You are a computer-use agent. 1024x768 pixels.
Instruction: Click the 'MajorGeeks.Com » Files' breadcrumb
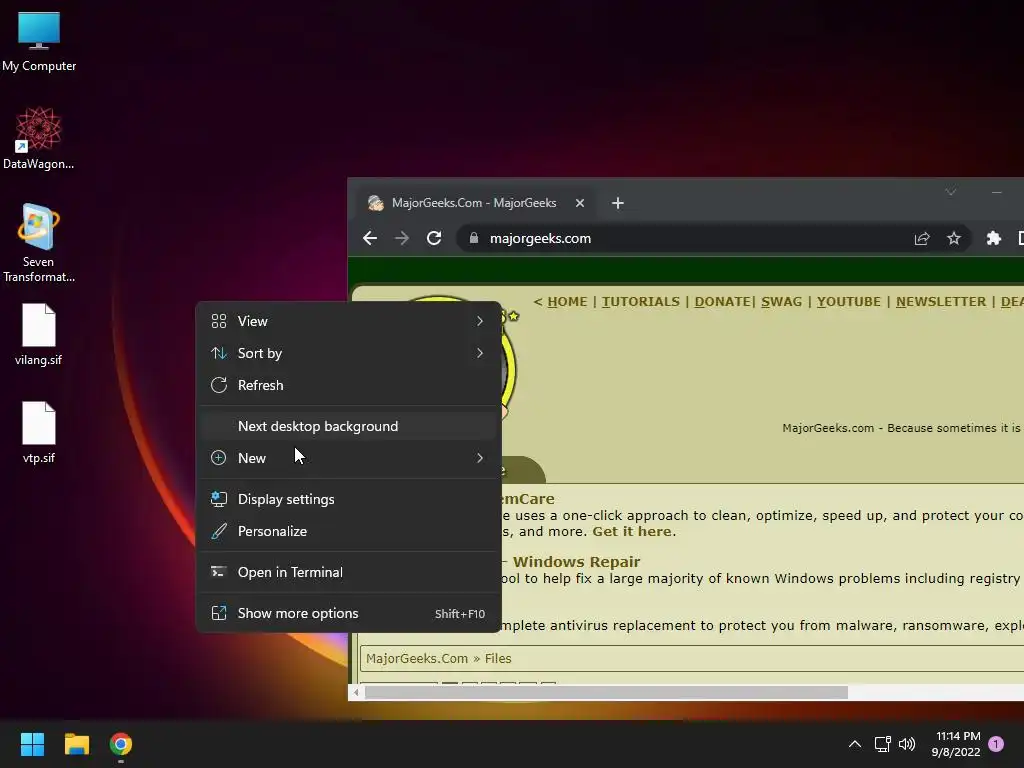click(x=438, y=658)
